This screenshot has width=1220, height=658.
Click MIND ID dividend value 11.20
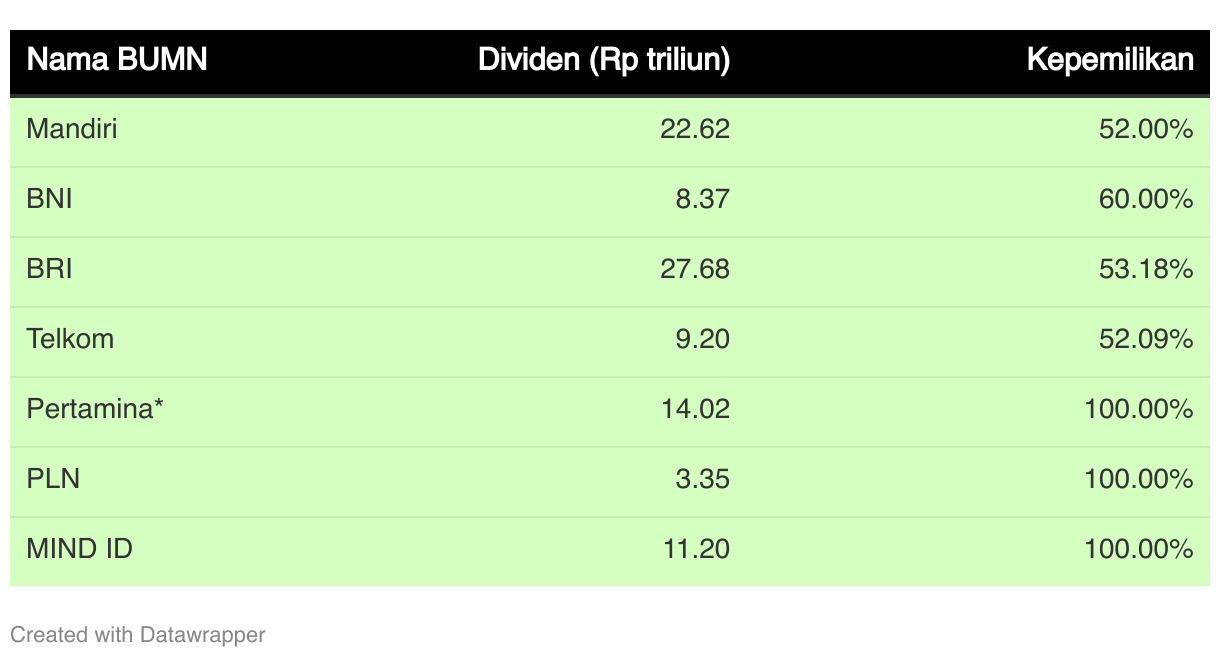point(695,549)
